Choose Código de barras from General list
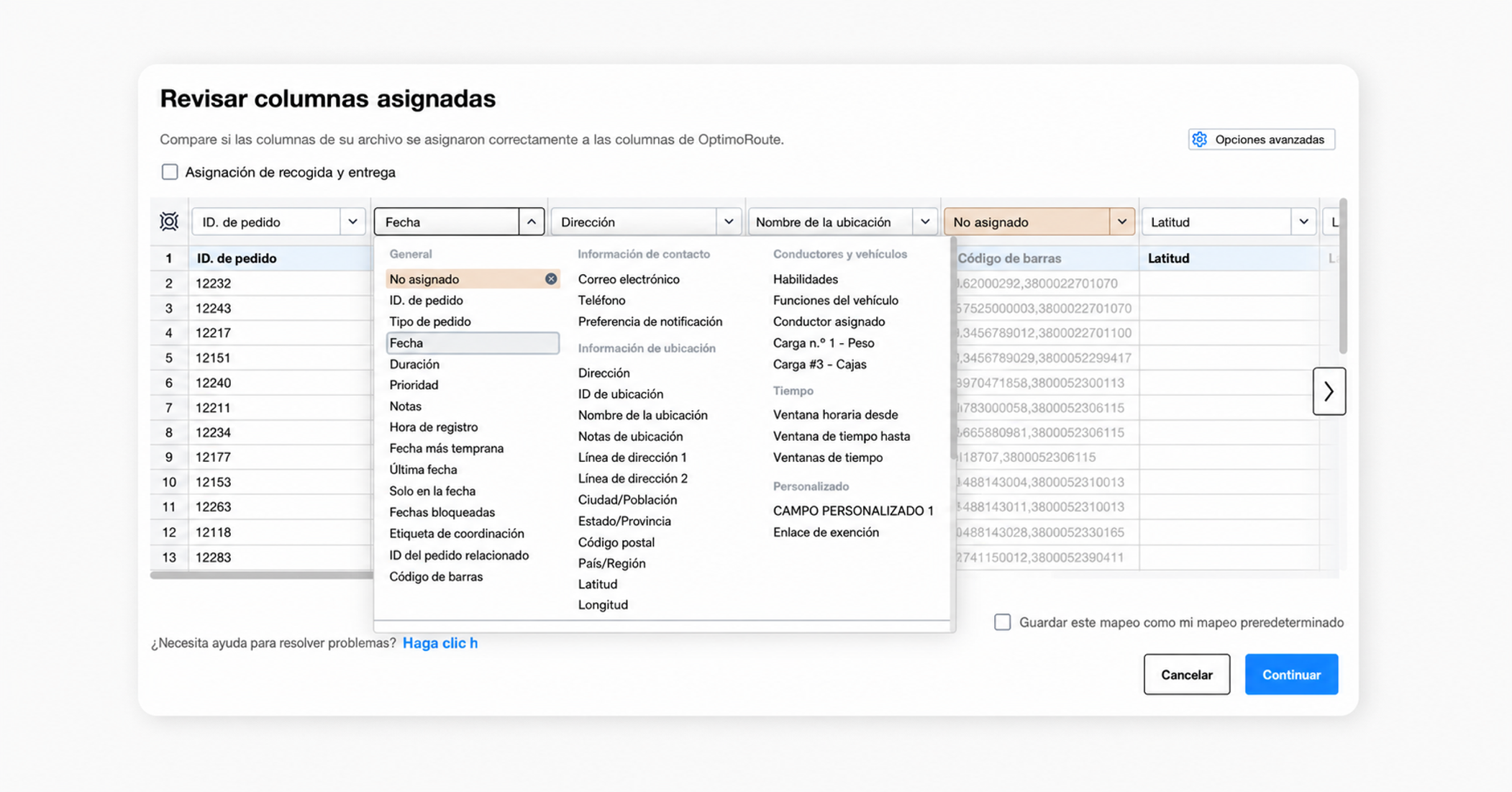 click(x=436, y=576)
